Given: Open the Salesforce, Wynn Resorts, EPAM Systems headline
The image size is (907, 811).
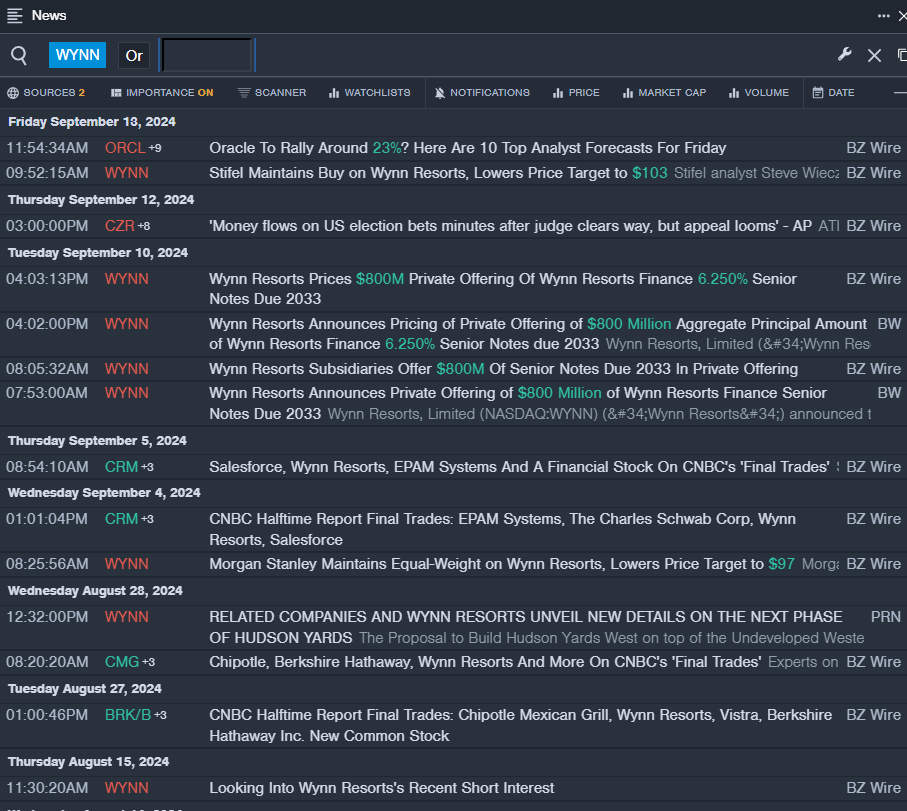Looking at the screenshot, I should pyautogui.click(x=519, y=467).
